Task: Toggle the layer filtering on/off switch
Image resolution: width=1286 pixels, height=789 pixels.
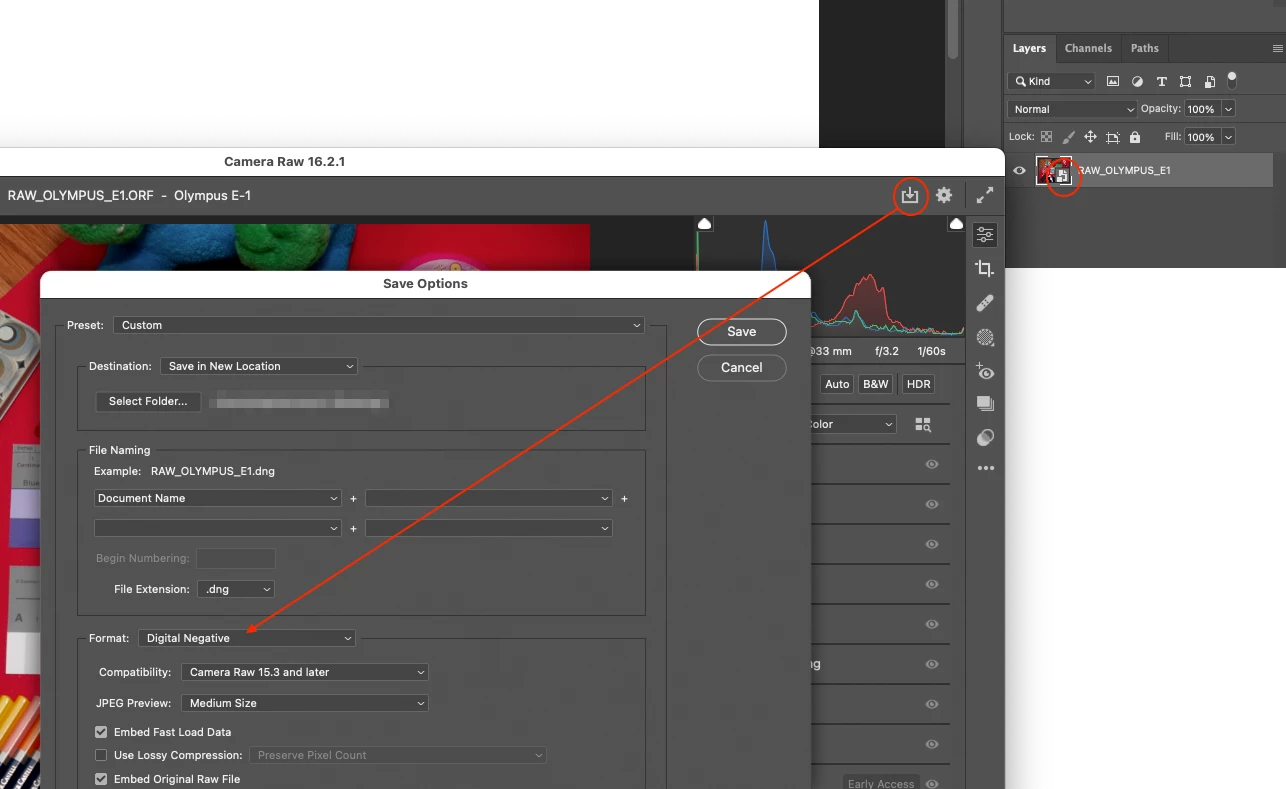Action: [1232, 79]
